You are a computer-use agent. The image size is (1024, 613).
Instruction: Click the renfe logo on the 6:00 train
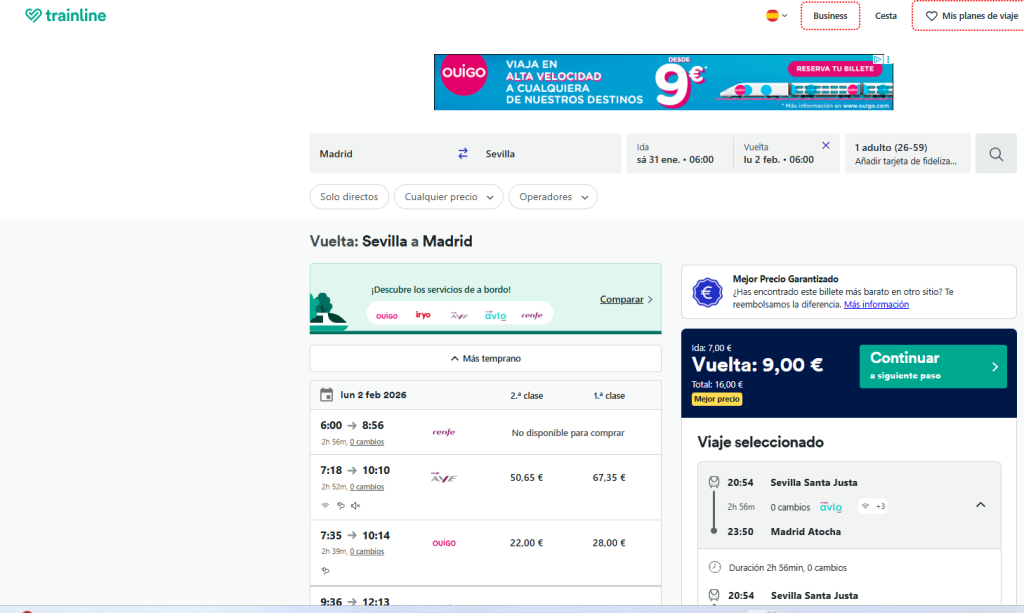(x=443, y=433)
